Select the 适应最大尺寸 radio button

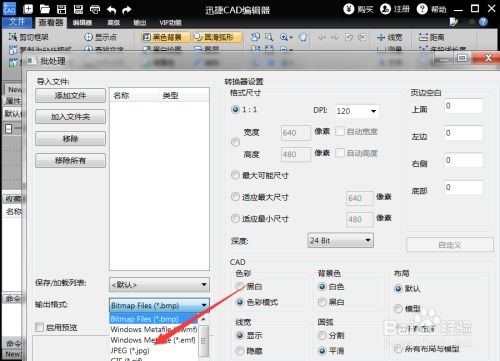(x=235, y=197)
